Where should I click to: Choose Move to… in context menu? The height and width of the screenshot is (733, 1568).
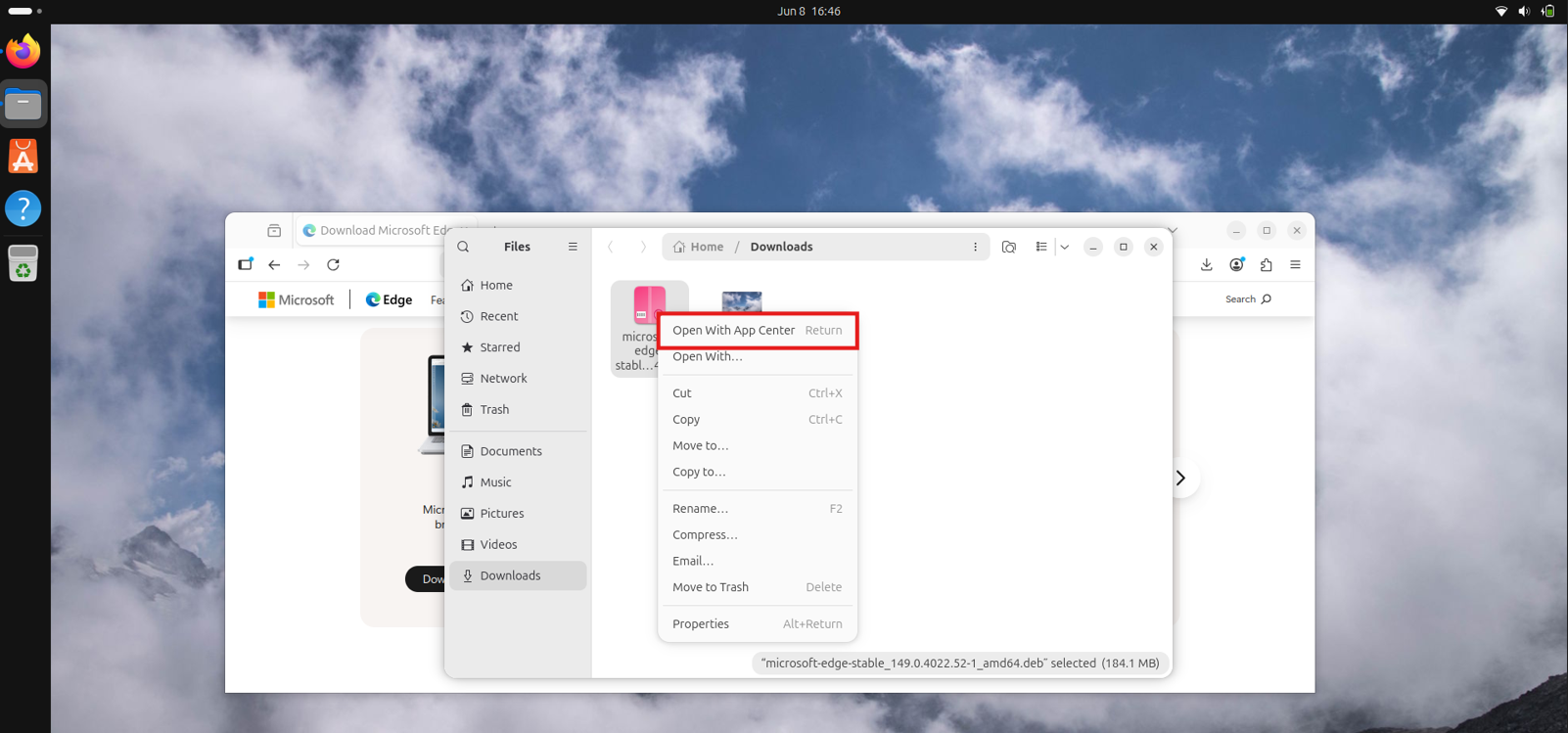tap(758, 445)
